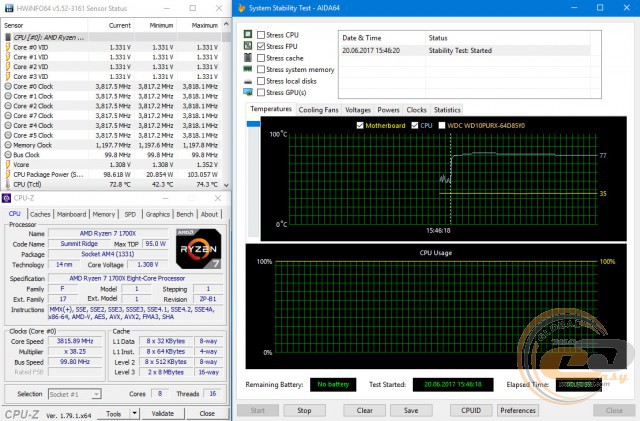
Task: Switch to the Voltages tab
Action: 358,110
